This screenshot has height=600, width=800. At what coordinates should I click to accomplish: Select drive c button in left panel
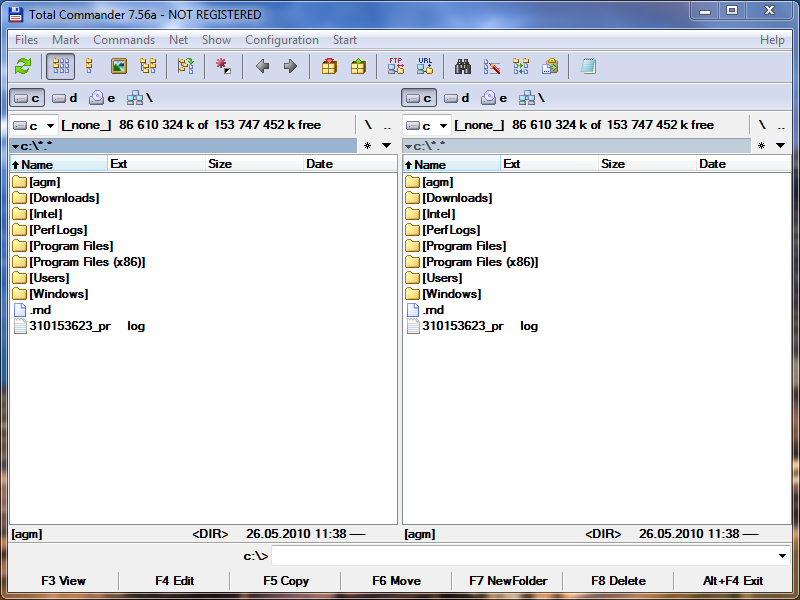pyautogui.click(x=27, y=98)
